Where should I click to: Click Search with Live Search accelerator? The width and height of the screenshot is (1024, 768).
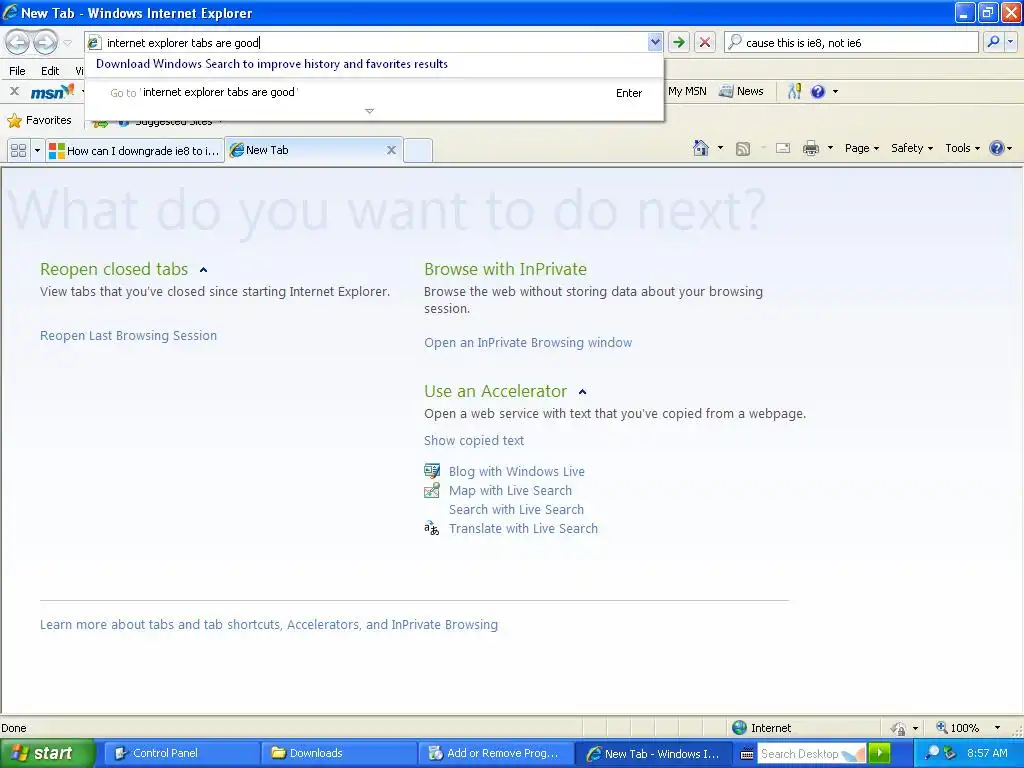pyautogui.click(x=516, y=509)
